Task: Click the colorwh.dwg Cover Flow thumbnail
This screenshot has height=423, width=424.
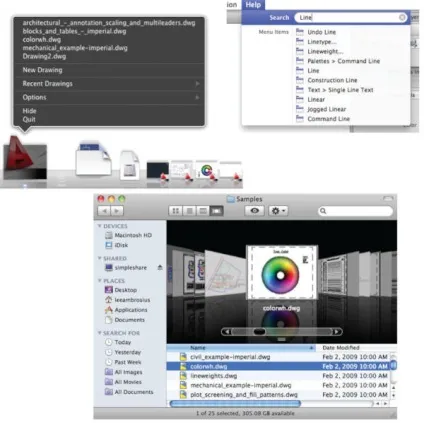Action: [x=282, y=273]
